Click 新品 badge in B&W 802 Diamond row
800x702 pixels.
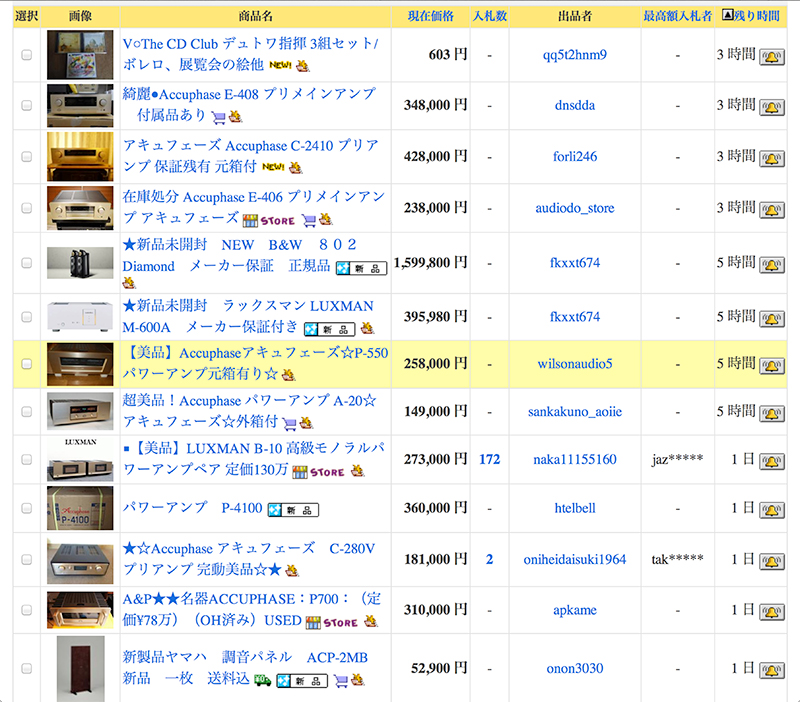361,269
